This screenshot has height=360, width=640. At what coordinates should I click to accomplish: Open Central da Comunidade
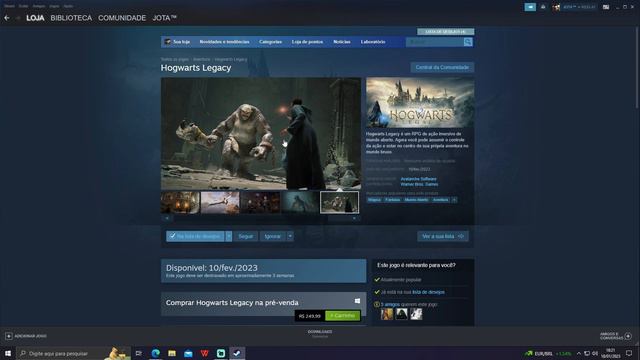pyautogui.click(x=442, y=67)
